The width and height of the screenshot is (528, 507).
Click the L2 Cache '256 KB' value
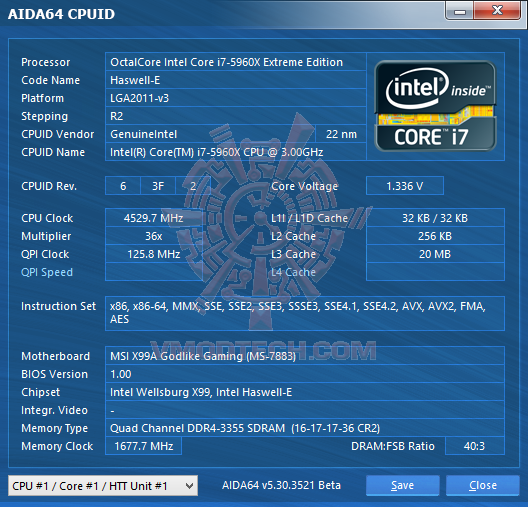pyautogui.click(x=435, y=236)
